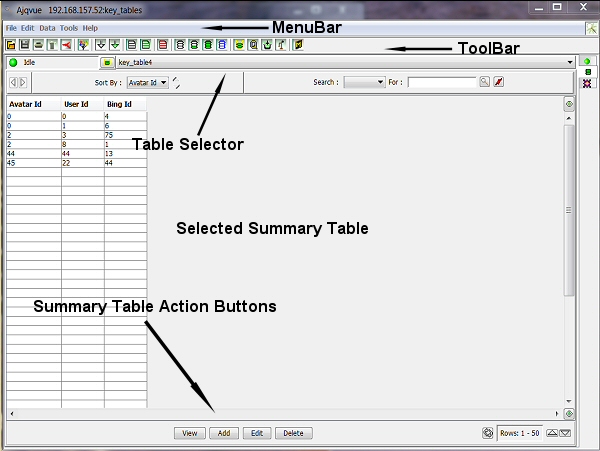Click the green status tab on the right sidebar

click(587, 62)
